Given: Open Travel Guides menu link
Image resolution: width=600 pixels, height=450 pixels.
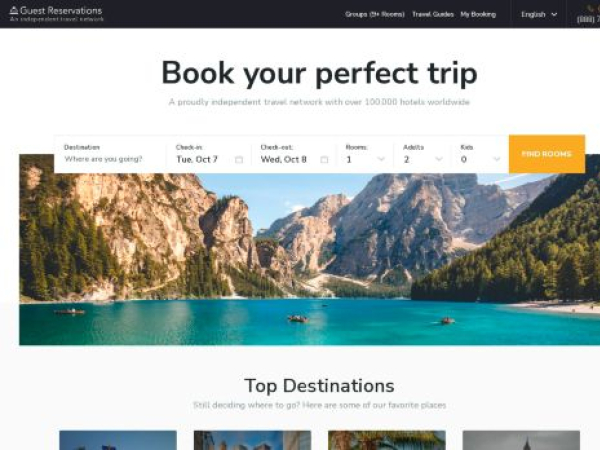Looking at the screenshot, I should (x=433, y=15).
